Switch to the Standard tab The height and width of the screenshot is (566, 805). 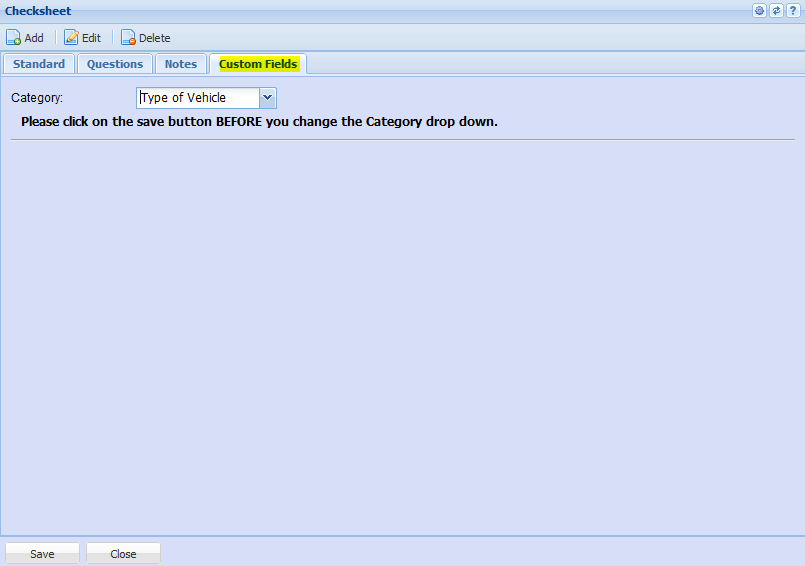39,64
